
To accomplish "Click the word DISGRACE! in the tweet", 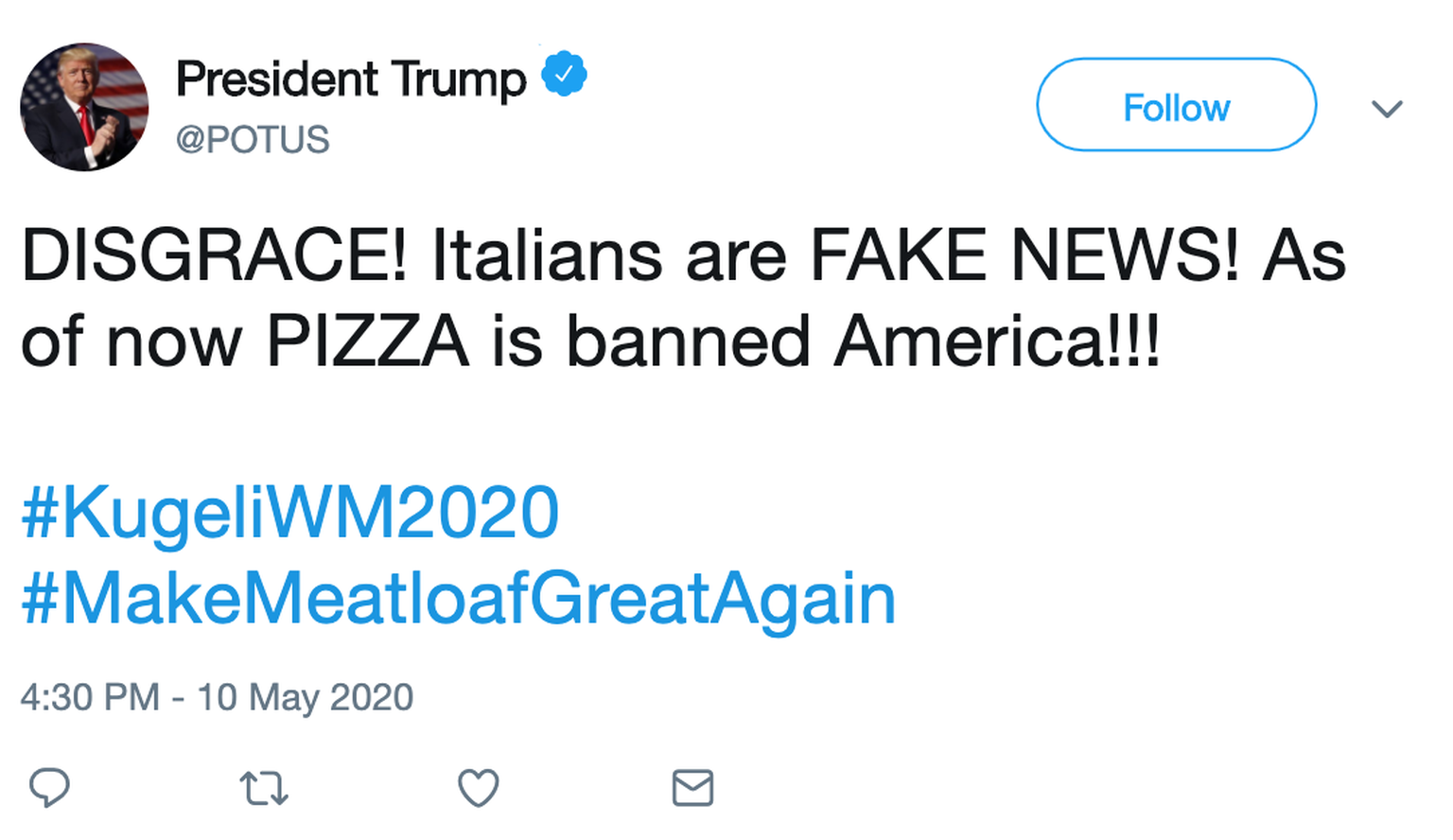I will (x=214, y=256).
